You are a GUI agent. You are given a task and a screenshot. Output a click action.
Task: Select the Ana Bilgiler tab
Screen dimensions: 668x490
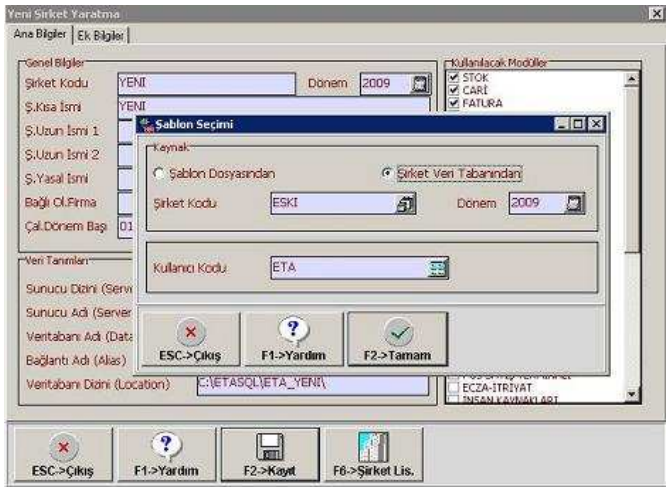(39, 35)
